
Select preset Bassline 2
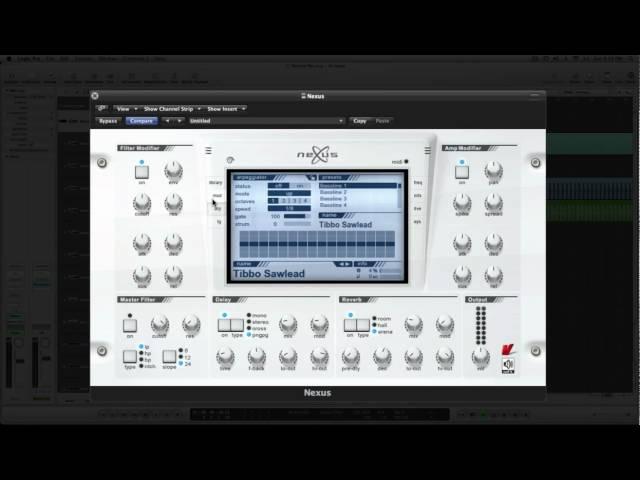coord(358,192)
